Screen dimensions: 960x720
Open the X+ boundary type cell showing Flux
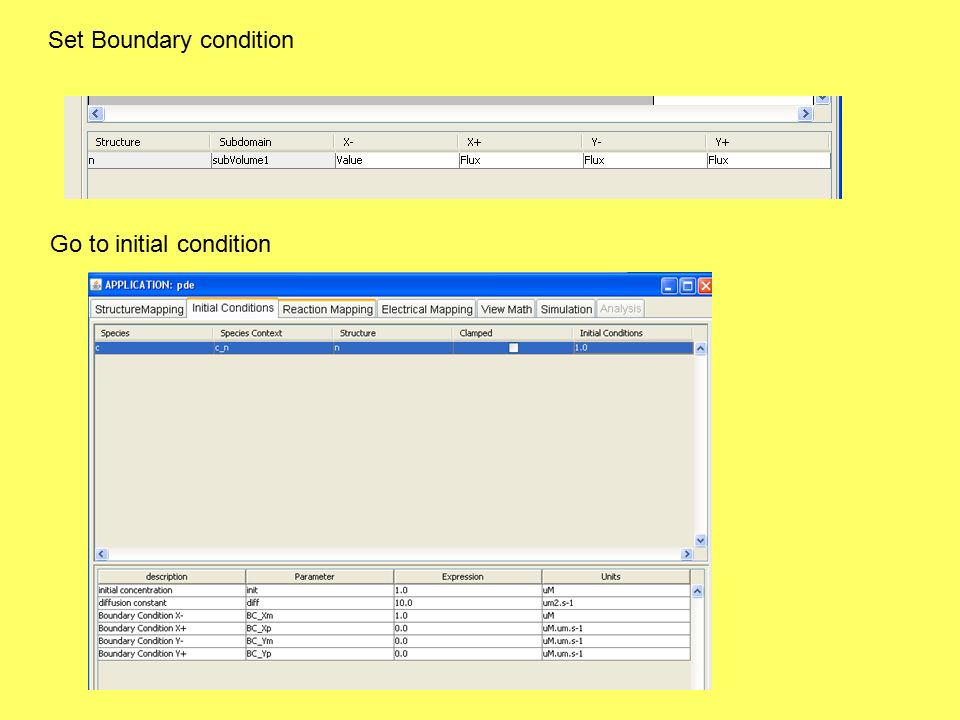click(x=520, y=160)
